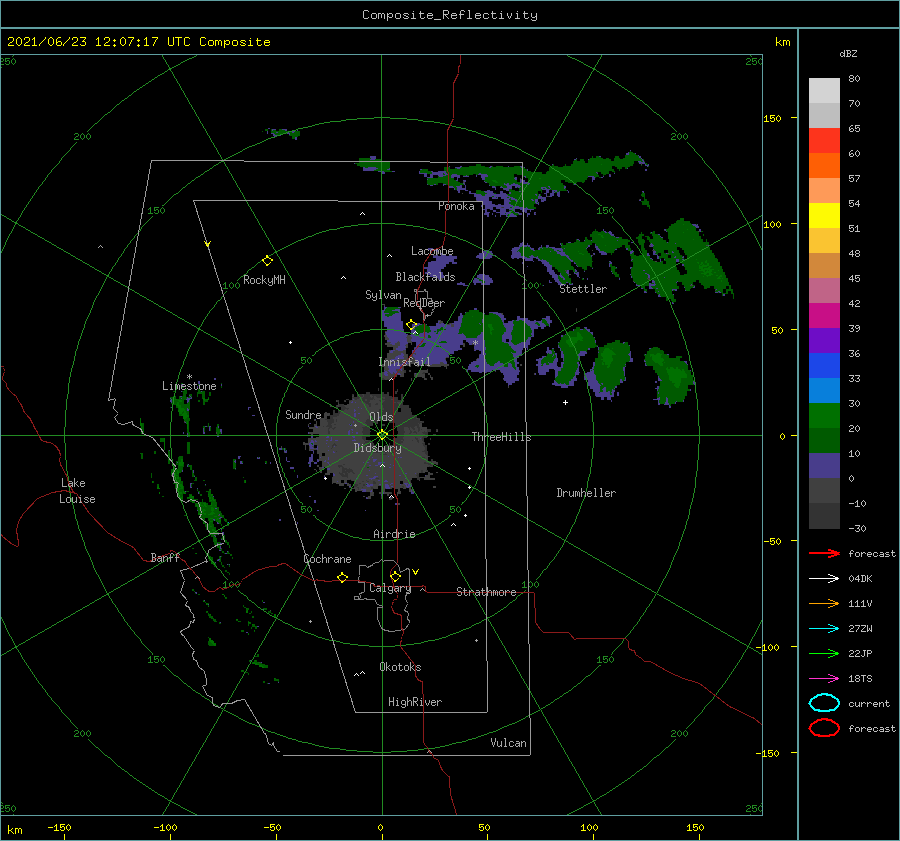Click the ThreeHills town label
This screenshot has width=900, height=841.
tap(501, 437)
